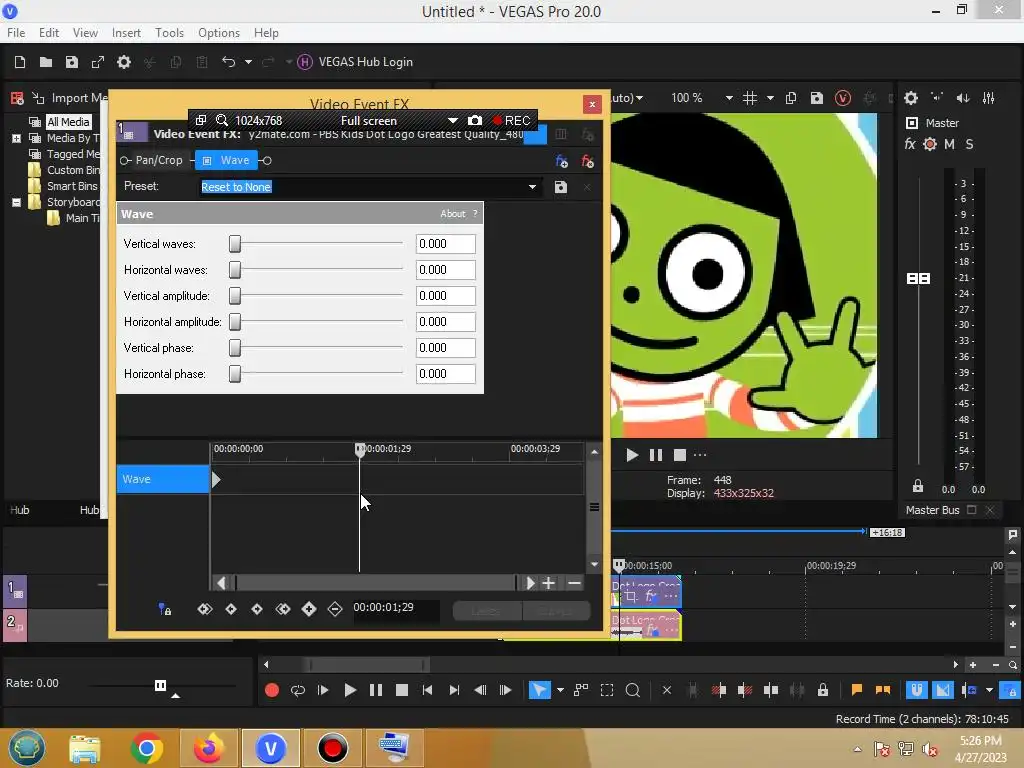Viewport: 1024px width, 768px height.
Task: Save the project with the toolbar disk icon
Action: pos(72,62)
